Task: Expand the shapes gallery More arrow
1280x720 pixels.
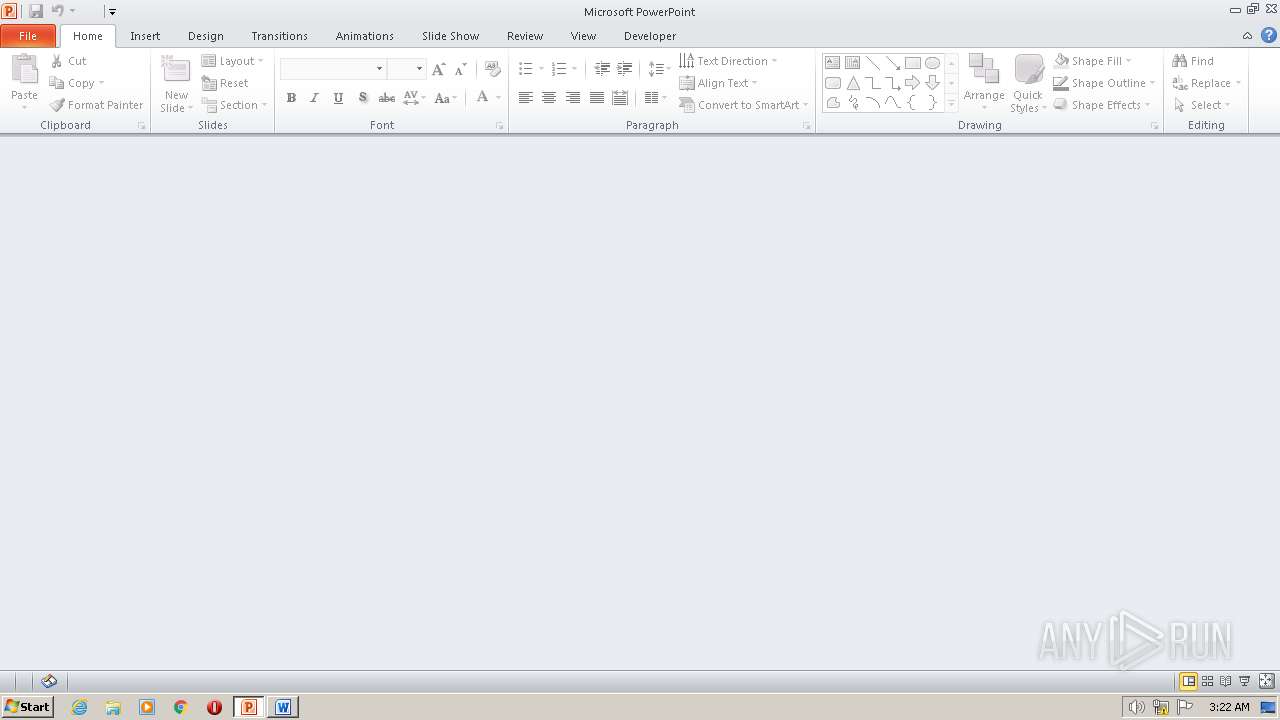Action: click(951, 102)
